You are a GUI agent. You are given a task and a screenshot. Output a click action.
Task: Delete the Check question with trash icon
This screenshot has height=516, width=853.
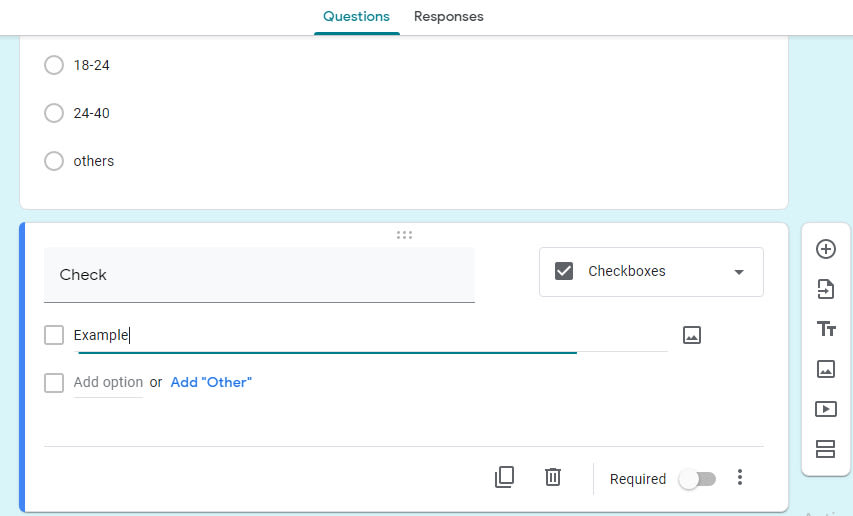tap(553, 477)
